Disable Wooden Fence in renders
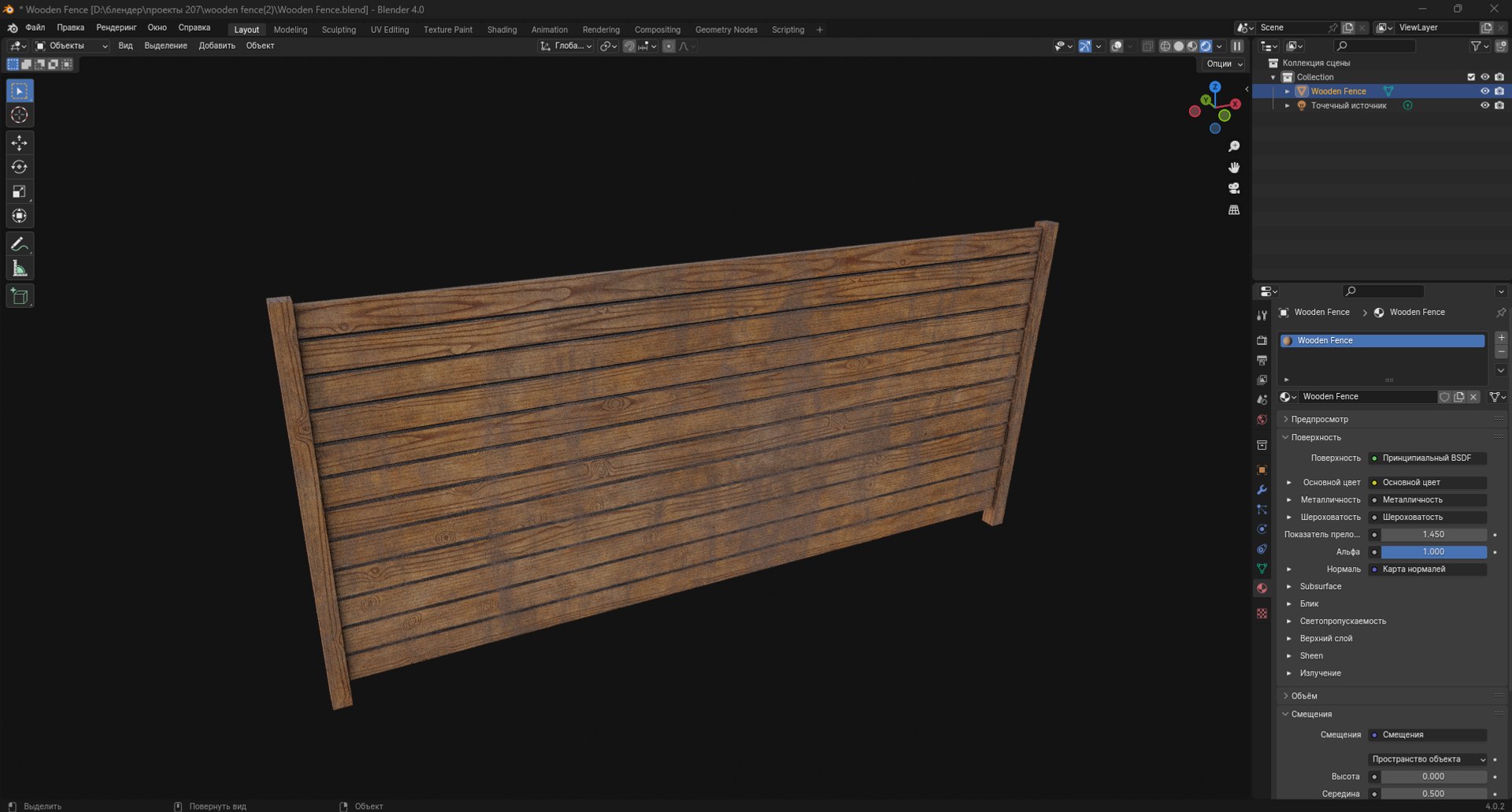 1499,91
